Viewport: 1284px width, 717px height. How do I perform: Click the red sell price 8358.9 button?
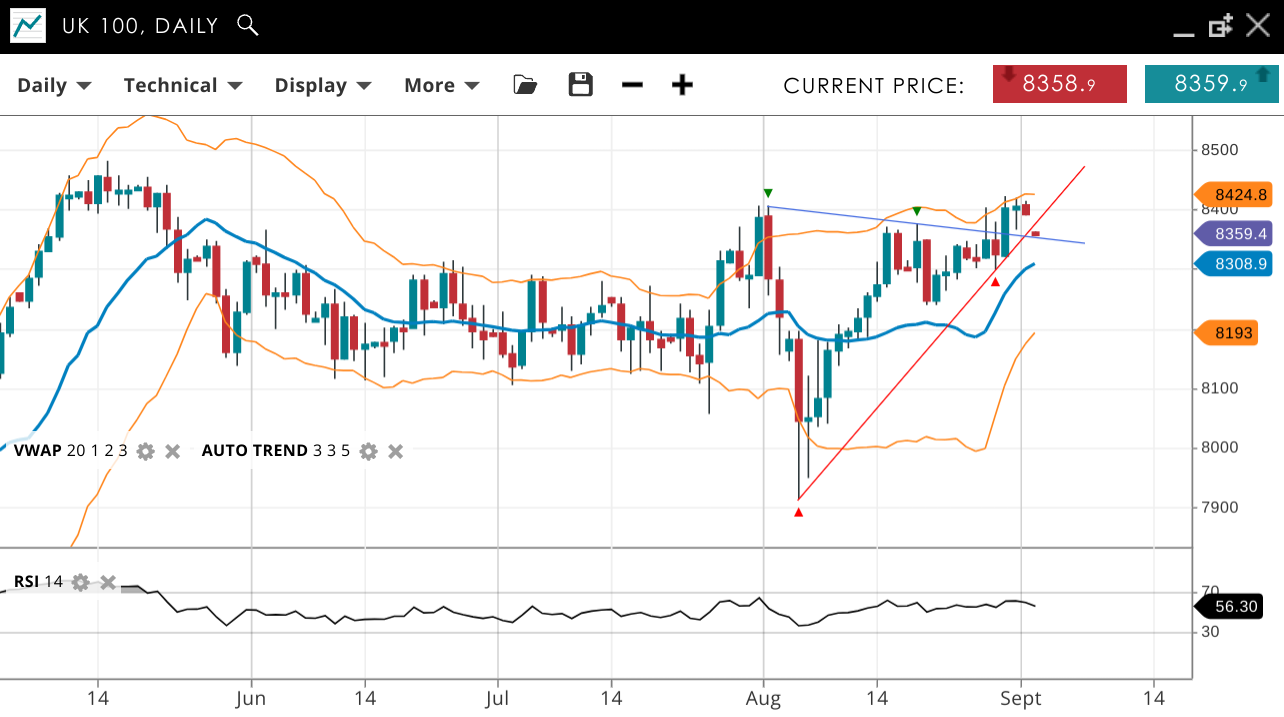(x=1059, y=84)
